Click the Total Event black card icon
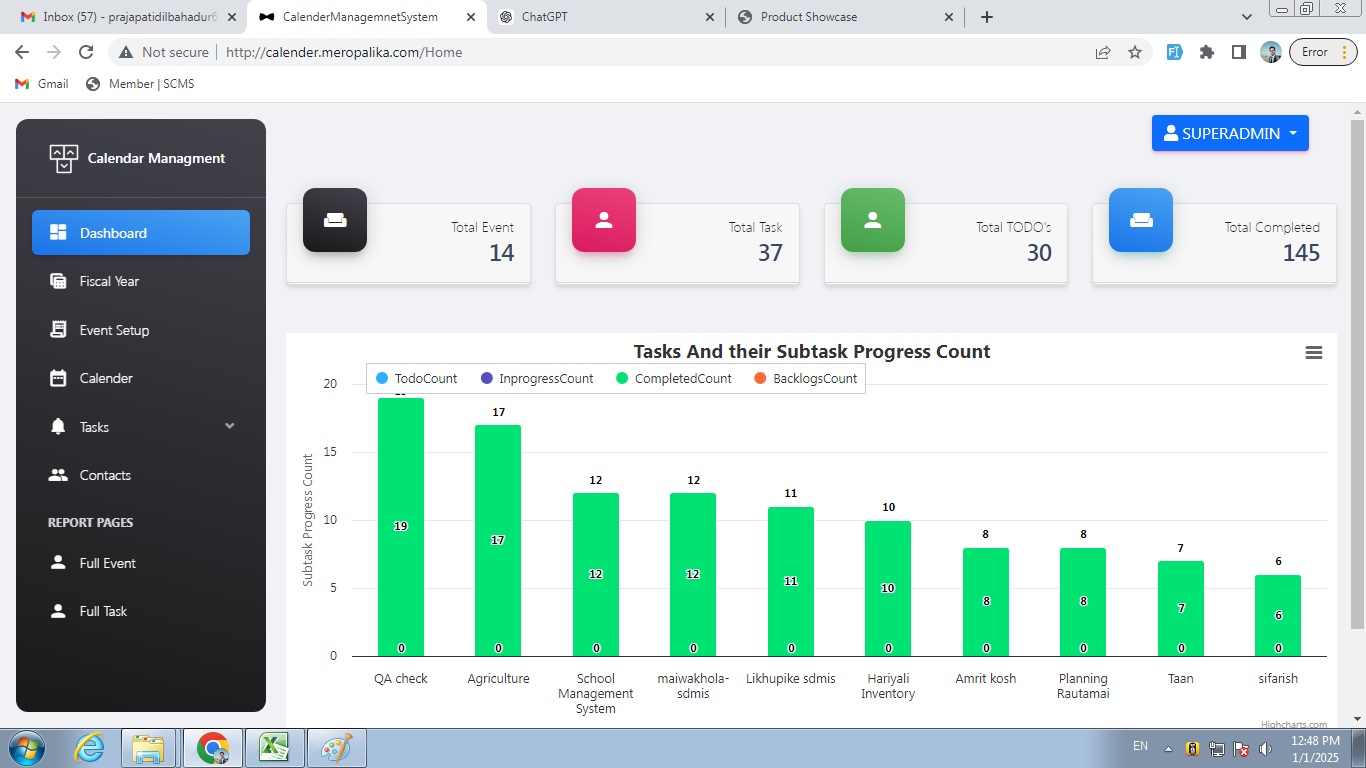The width and height of the screenshot is (1366, 768). click(x=334, y=220)
